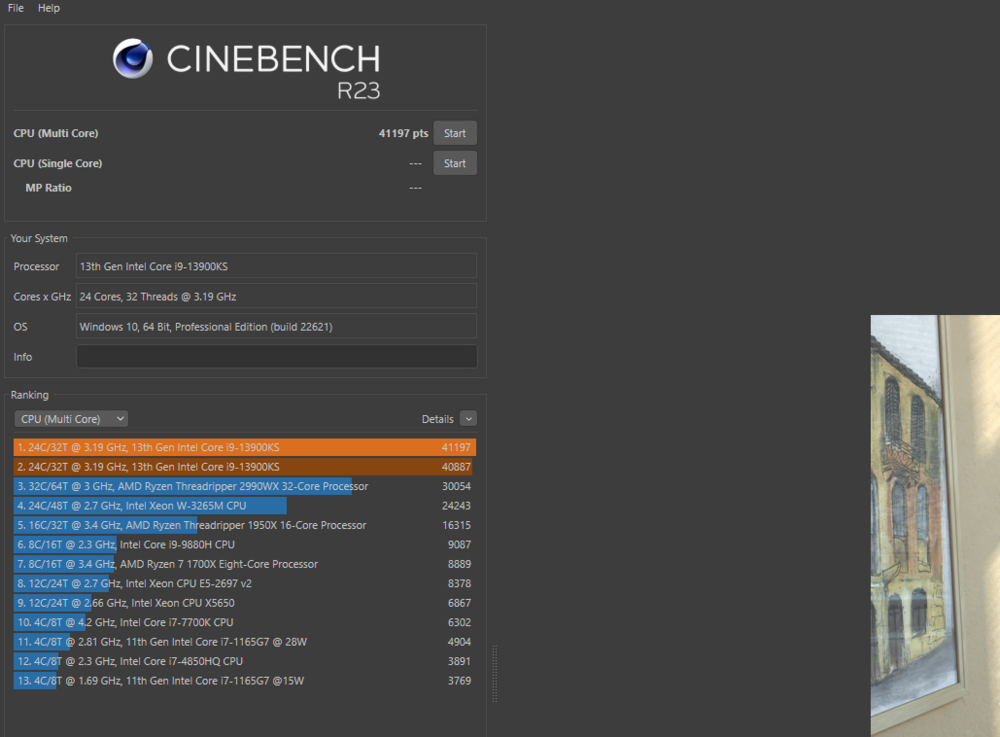Start the CPU (Single Core) benchmark

(455, 162)
